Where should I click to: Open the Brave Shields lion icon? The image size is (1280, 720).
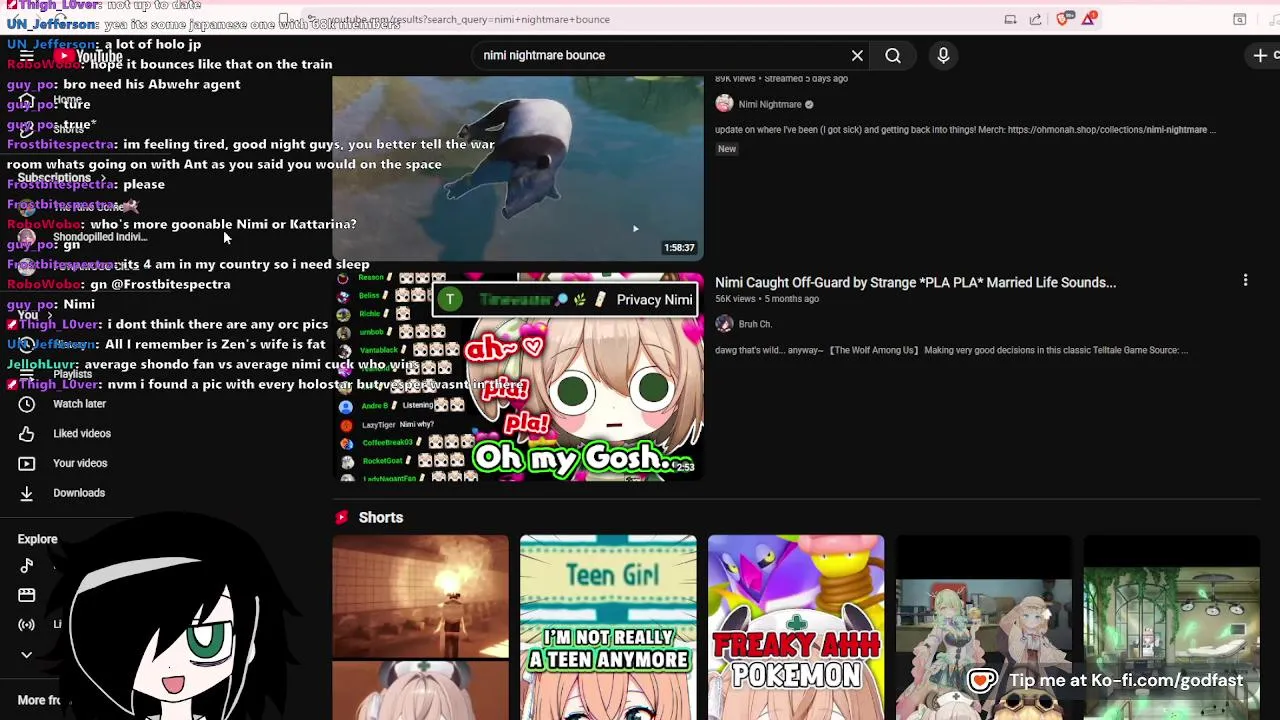[x=1063, y=19]
